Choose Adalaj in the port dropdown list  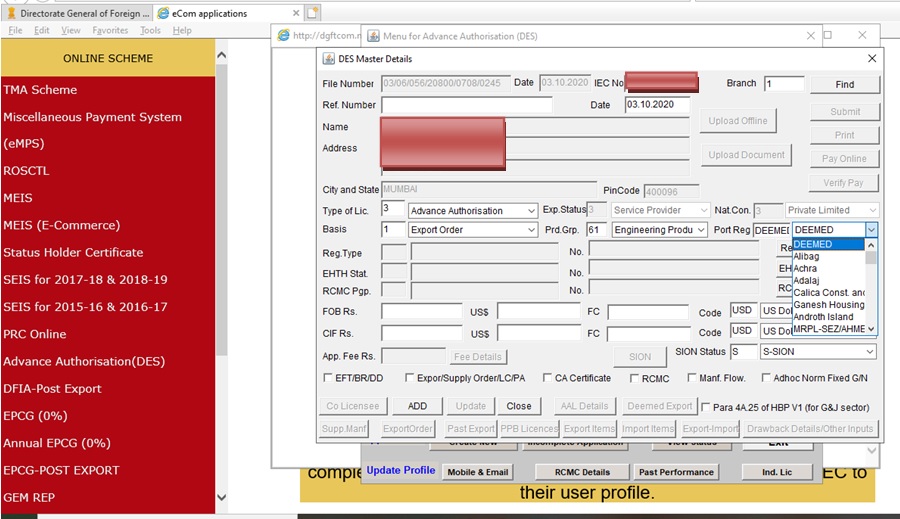(828, 280)
